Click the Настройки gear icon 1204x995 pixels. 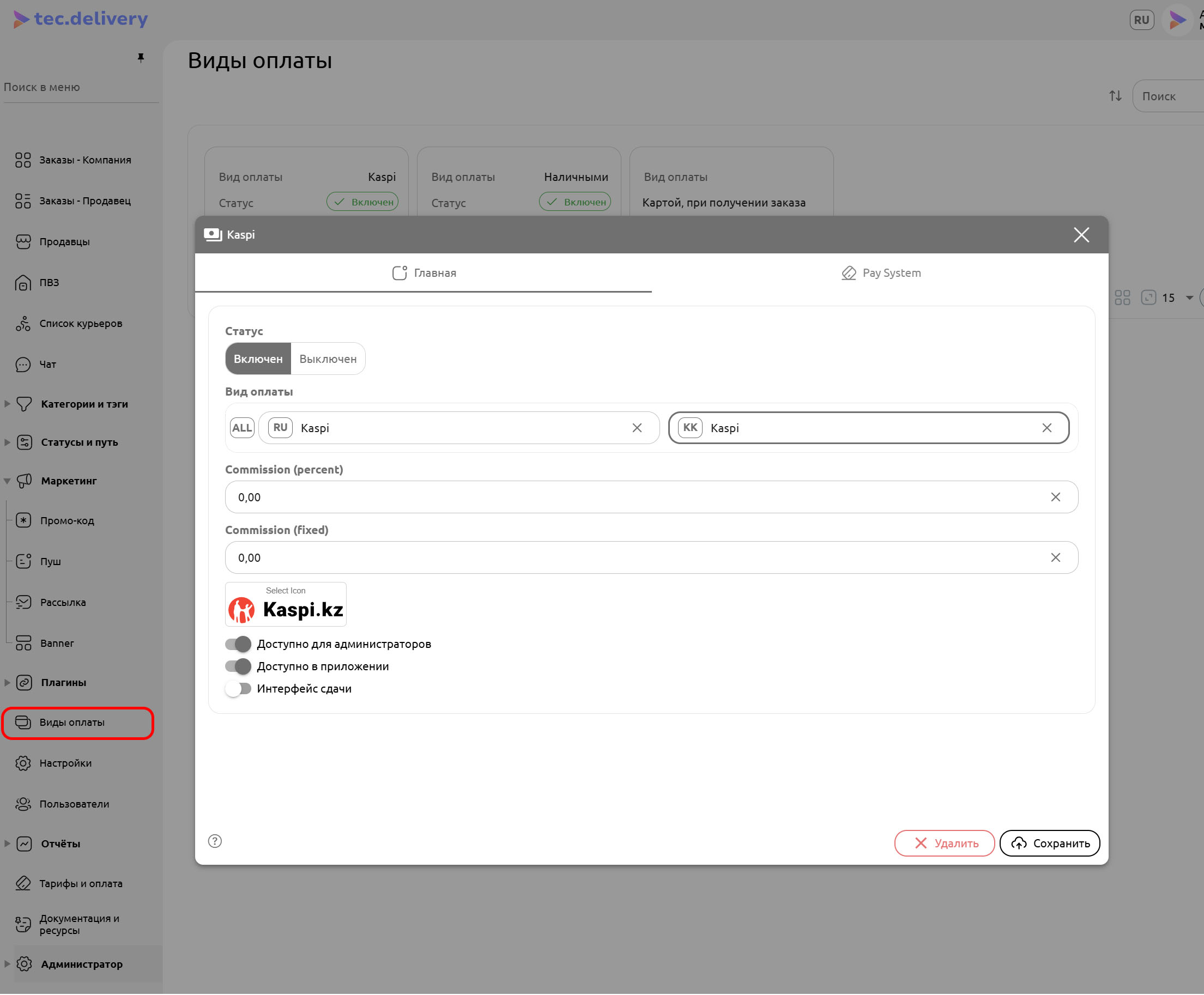tap(23, 764)
